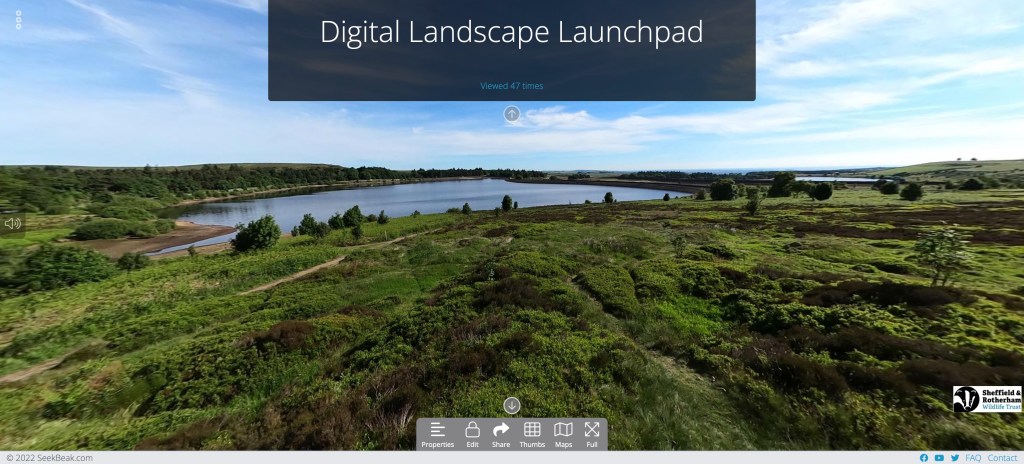Click the 'Viewed 47 times' text
Screen dimensions: 1024x464
(x=511, y=86)
